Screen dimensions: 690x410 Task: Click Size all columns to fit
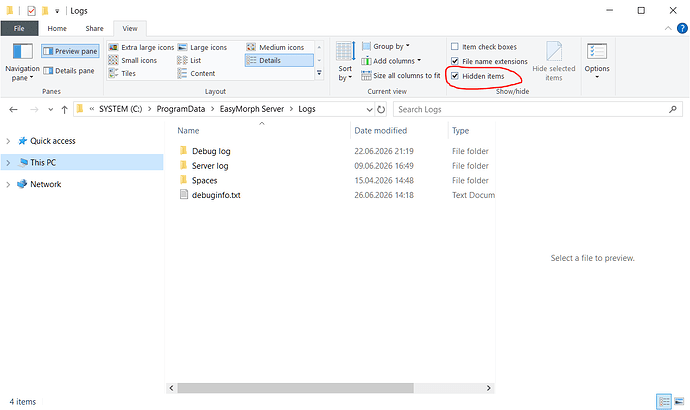(x=401, y=76)
